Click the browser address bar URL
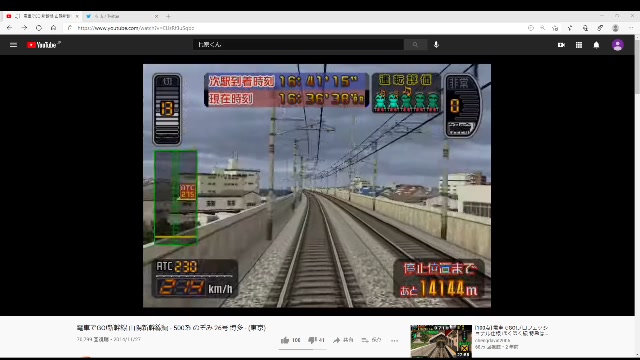The image size is (640, 360). (x=136, y=28)
